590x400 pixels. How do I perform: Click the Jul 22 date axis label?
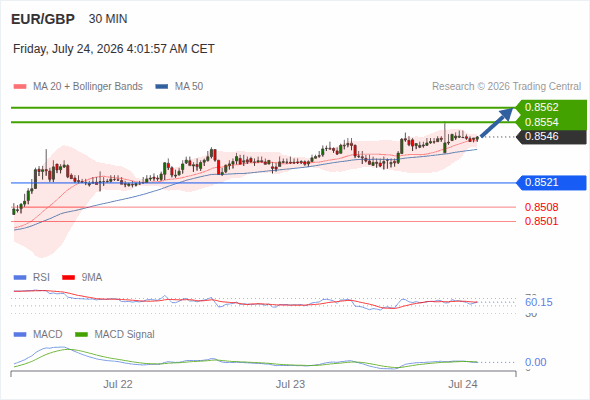pos(118,384)
